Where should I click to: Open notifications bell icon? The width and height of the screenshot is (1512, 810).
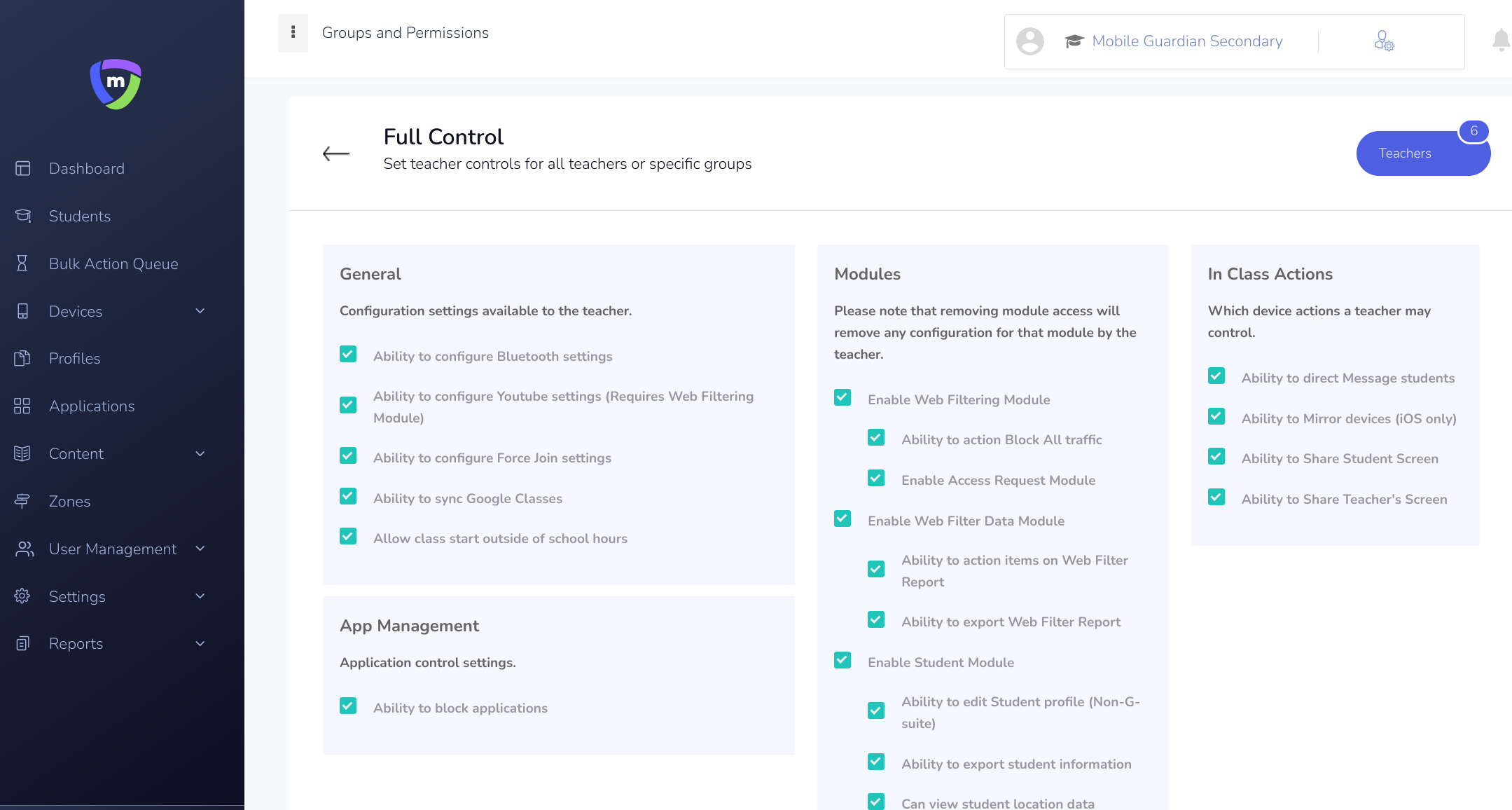pos(1501,41)
